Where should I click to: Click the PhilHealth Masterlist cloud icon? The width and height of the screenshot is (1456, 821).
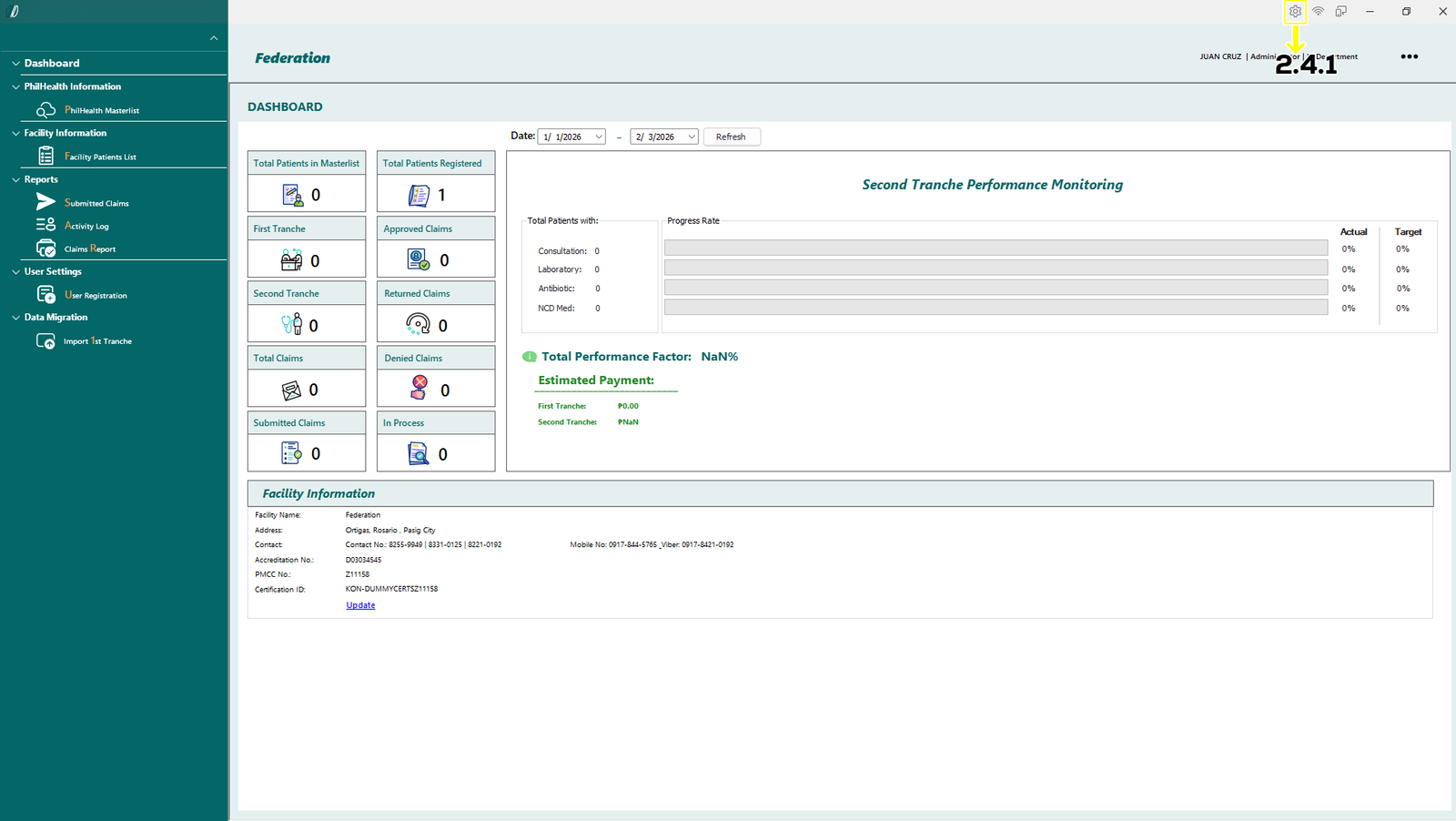point(45,110)
